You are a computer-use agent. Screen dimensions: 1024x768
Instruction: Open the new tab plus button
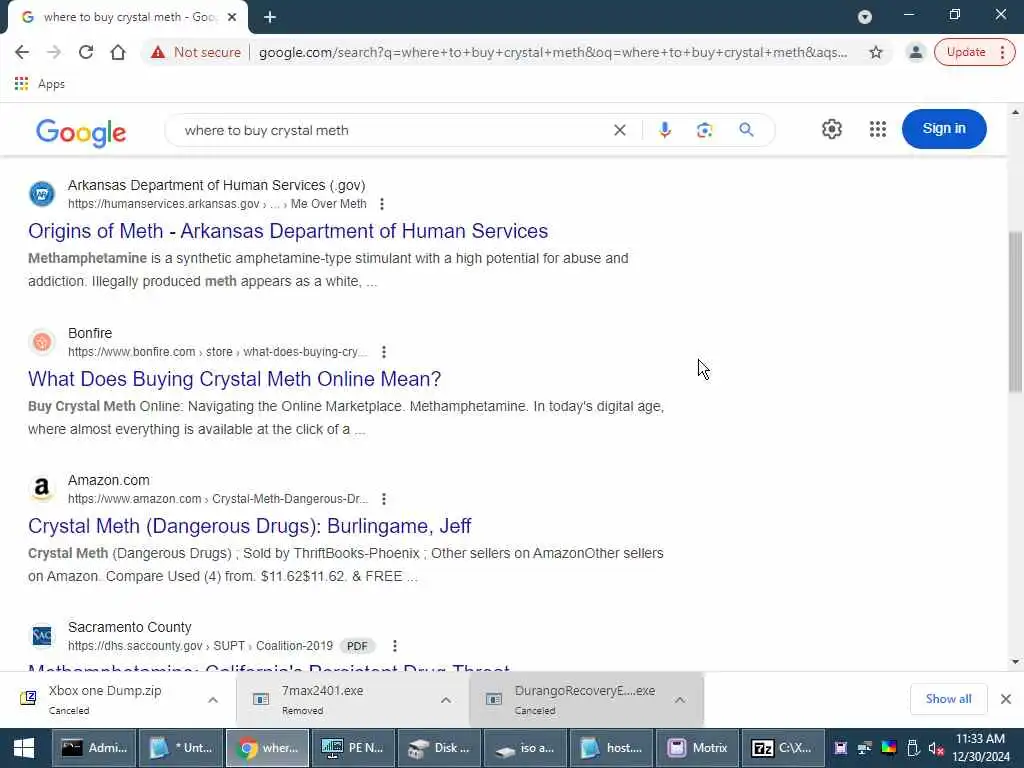270,17
